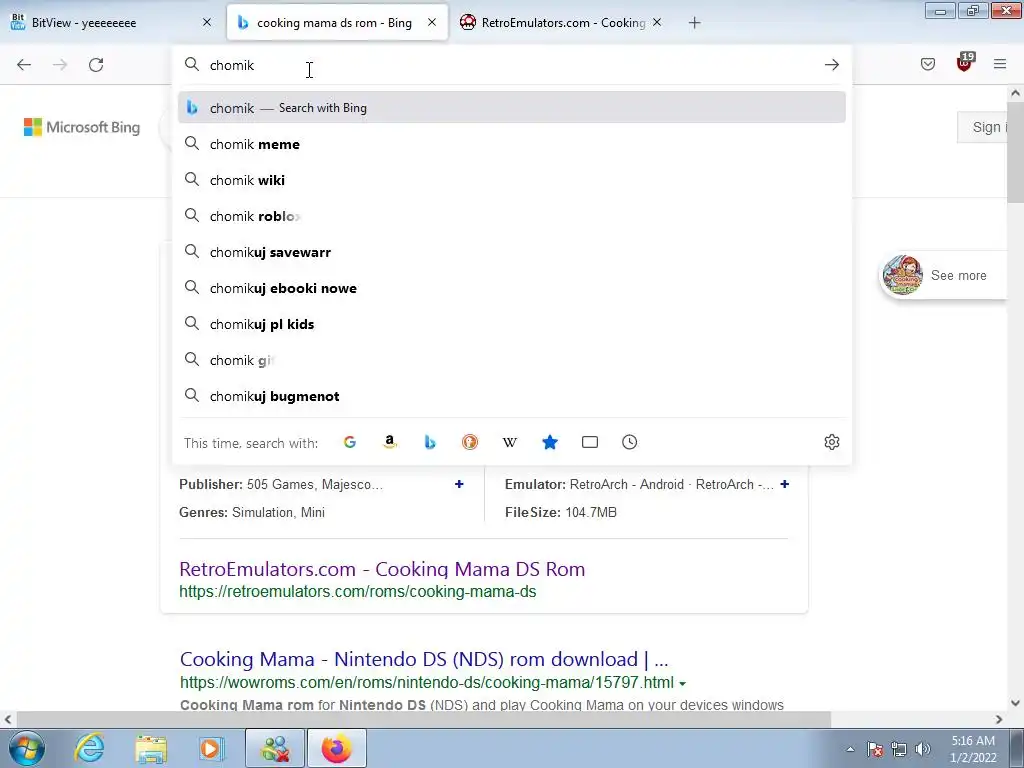
Task: Search this time with Google
Action: (x=350, y=442)
